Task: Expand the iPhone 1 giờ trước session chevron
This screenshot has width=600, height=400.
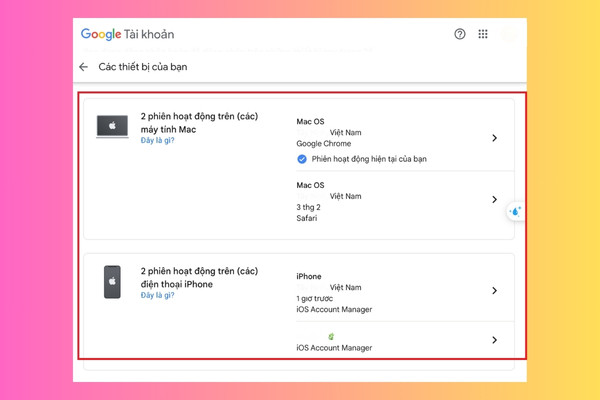Action: [x=494, y=291]
